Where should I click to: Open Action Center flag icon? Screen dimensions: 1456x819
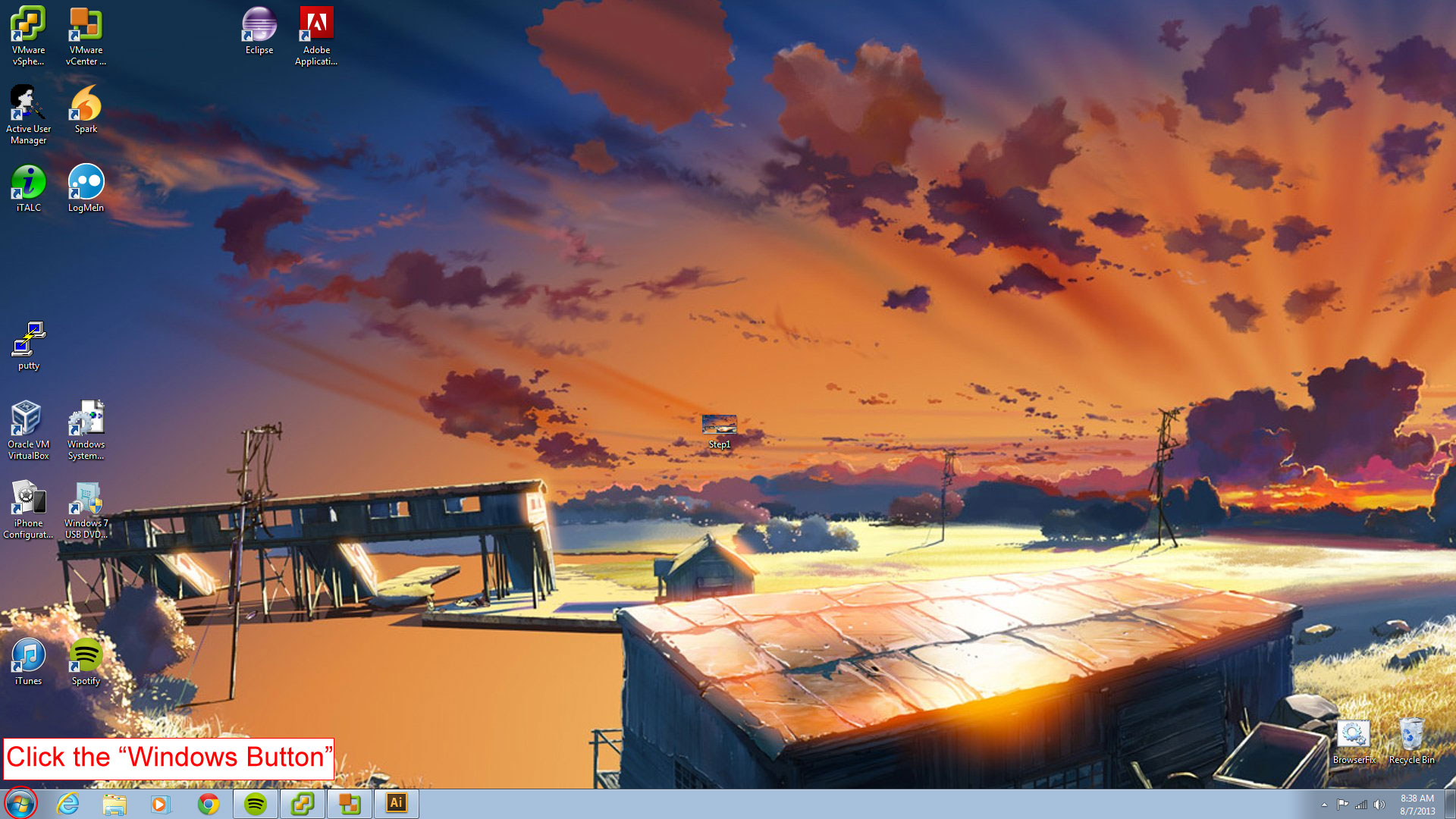pos(1342,805)
